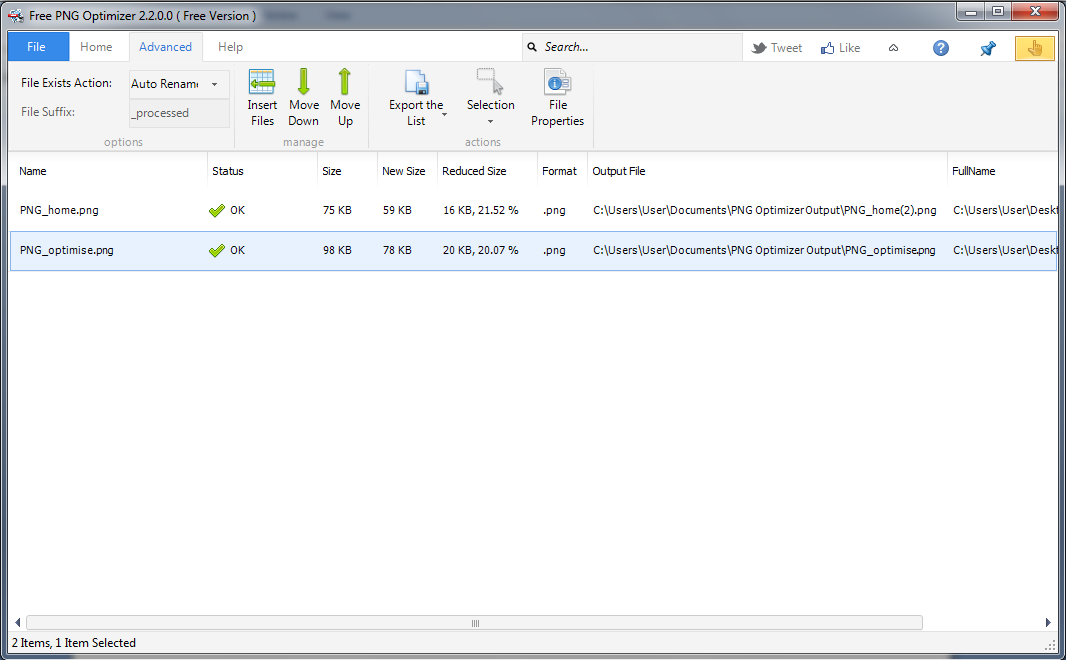Click the Like thumbs-up button

coord(840,48)
